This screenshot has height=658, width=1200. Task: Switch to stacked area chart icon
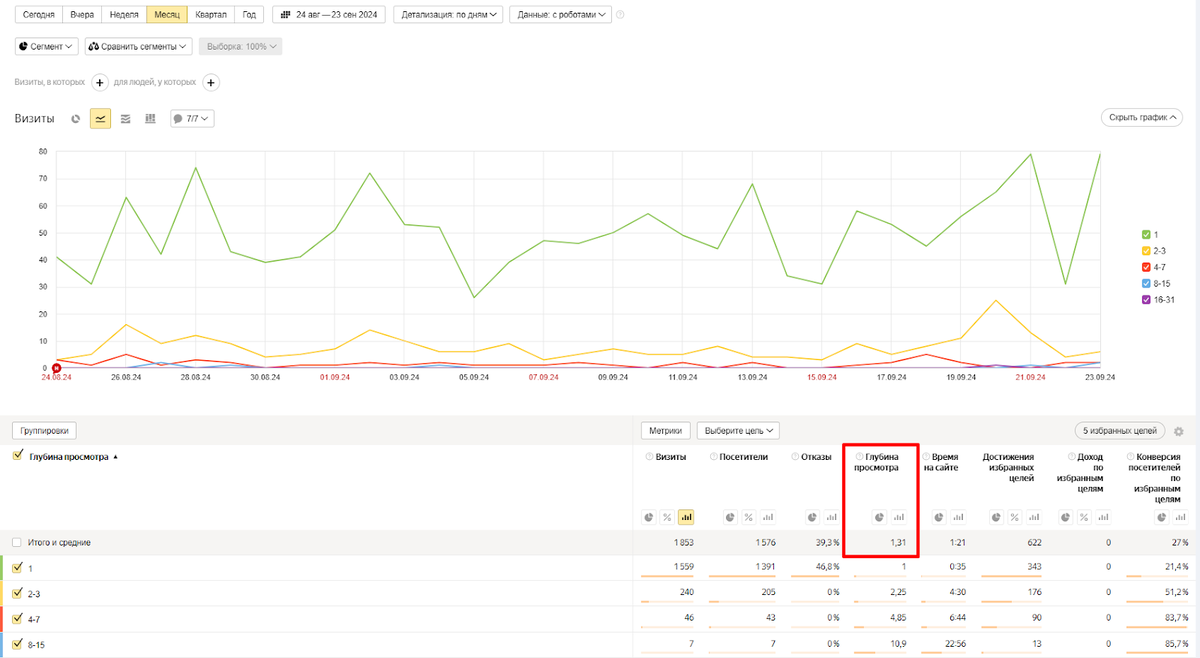click(x=125, y=119)
